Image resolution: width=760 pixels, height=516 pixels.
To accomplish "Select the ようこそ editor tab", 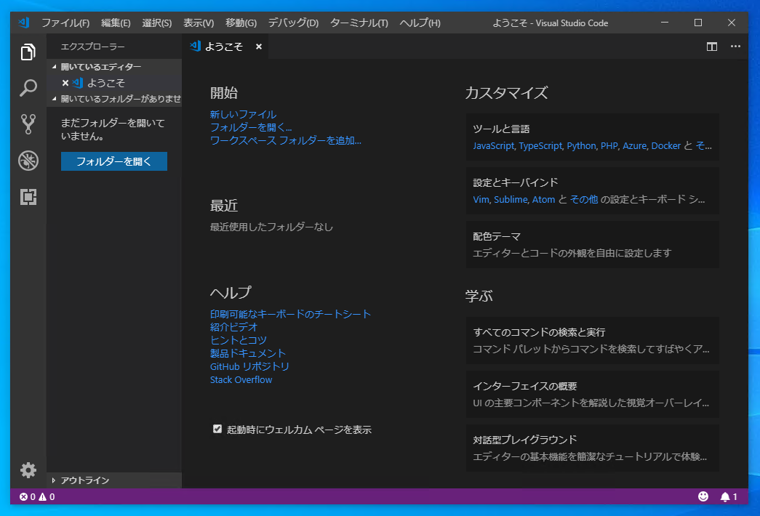I will (x=224, y=47).
